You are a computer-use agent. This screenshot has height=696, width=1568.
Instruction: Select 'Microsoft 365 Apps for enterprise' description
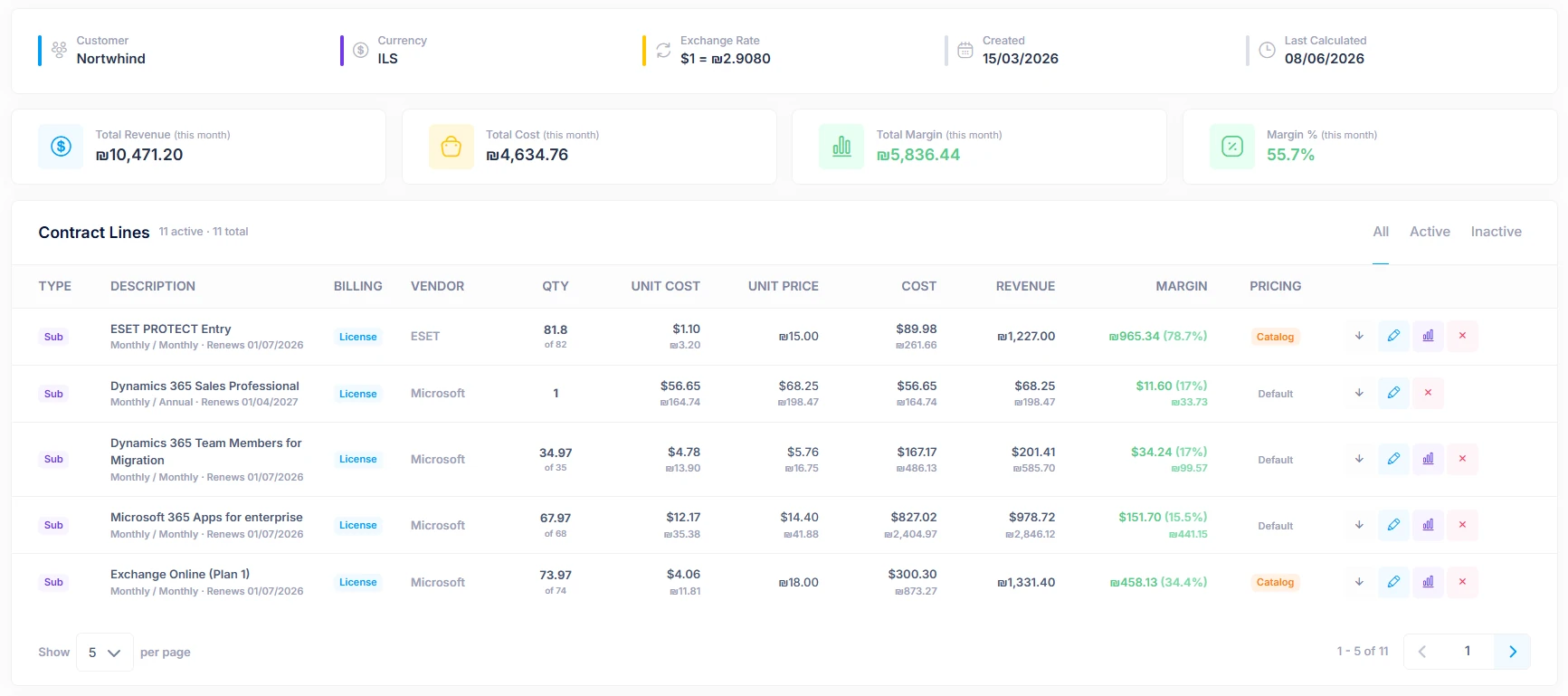click(206, 518)
